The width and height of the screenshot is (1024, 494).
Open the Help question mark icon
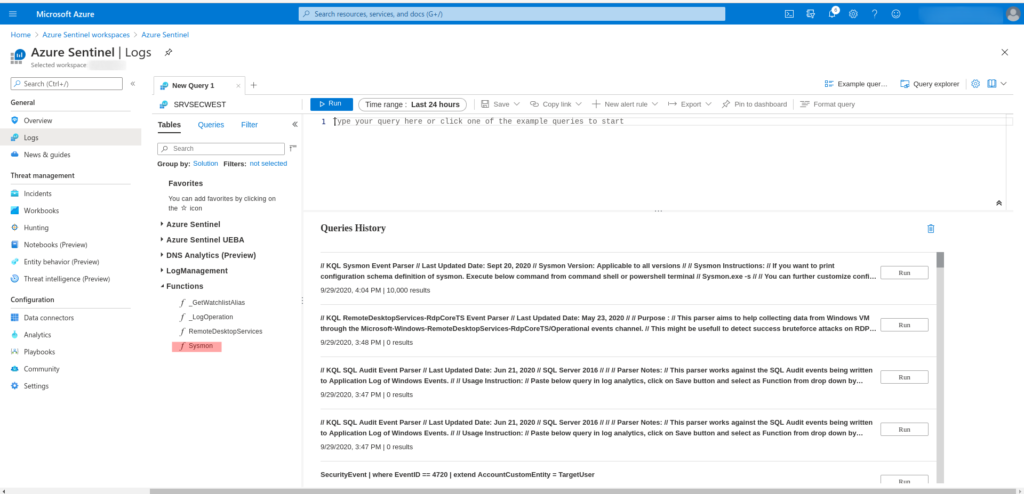(x=874, y=14)
